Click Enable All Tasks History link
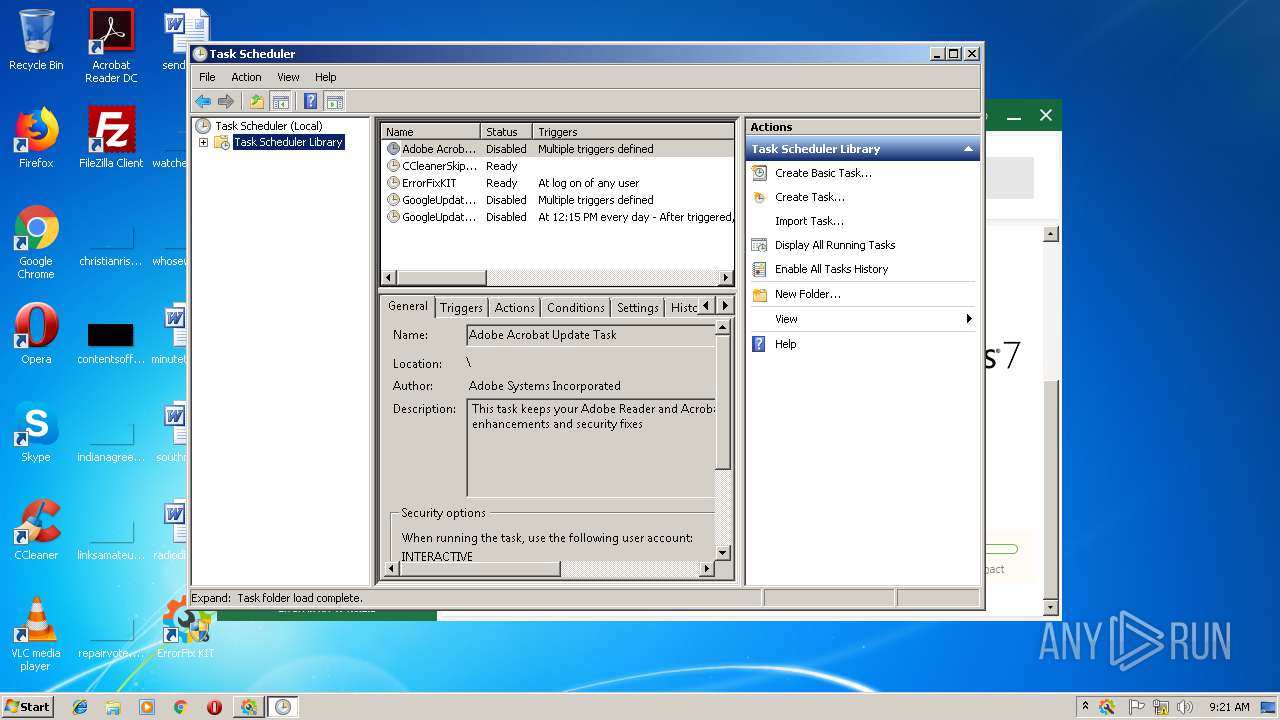The width and height of the screenshot is (1280, 720). coord(831,269)
